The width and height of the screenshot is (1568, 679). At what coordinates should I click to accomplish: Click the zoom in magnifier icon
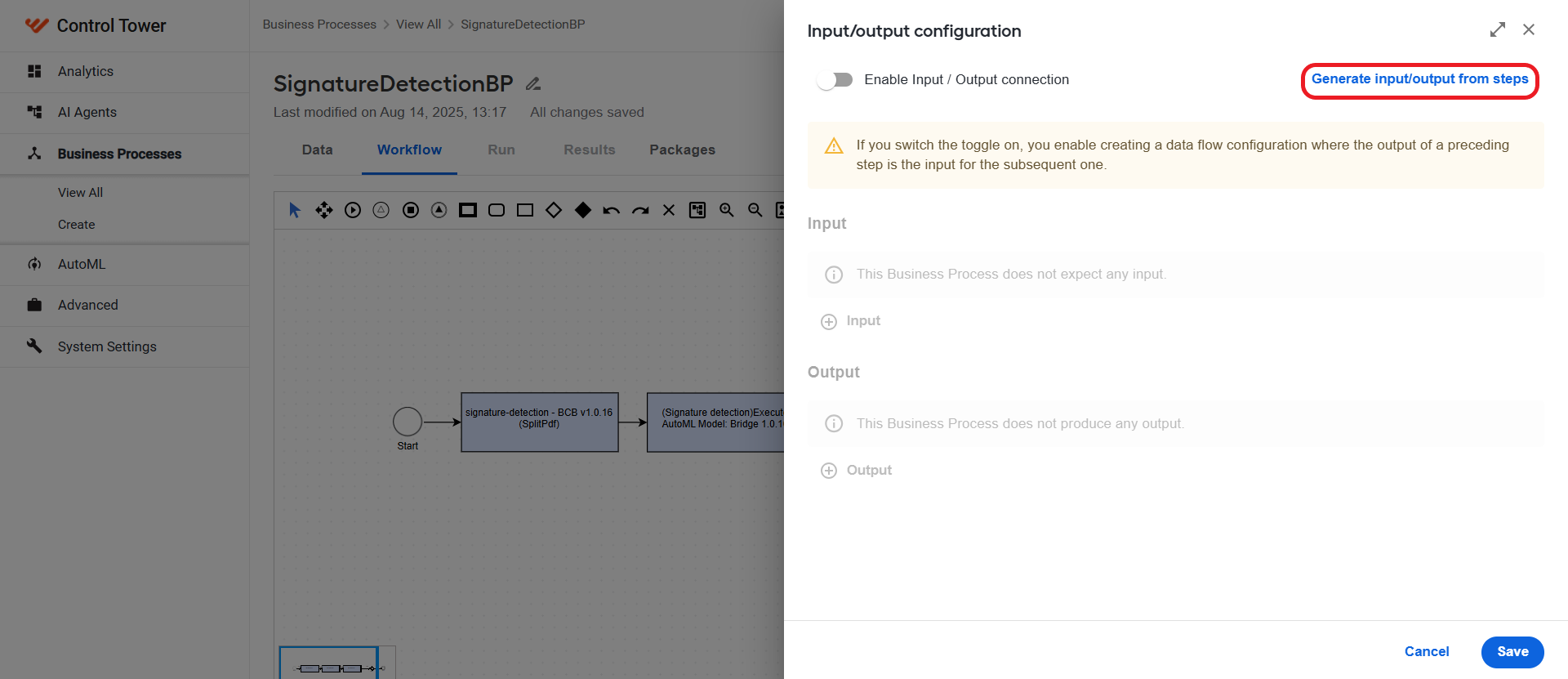(726, 210)
